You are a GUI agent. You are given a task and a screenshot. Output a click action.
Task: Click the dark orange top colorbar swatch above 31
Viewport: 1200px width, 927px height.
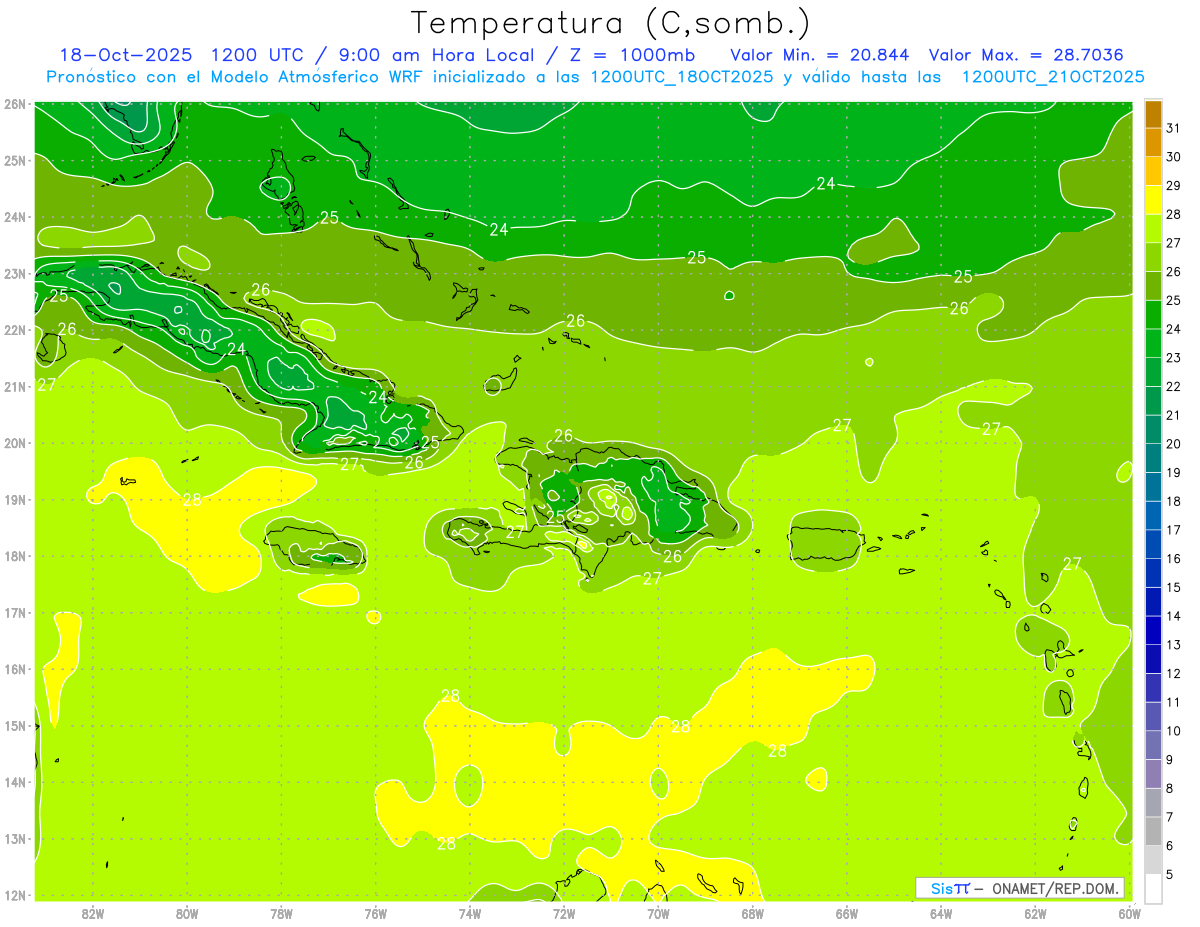pyautogui.click(x=1153, y=115)
